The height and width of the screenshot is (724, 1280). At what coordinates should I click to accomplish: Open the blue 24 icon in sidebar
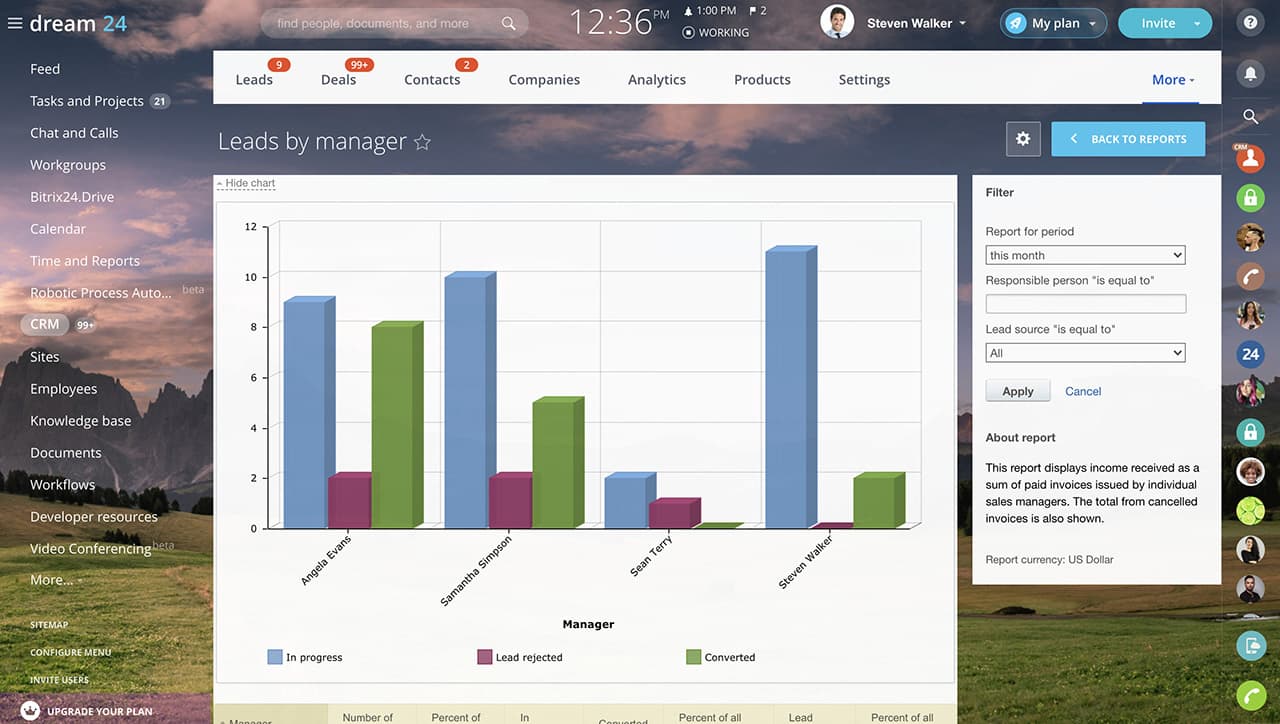point(1250,354)
